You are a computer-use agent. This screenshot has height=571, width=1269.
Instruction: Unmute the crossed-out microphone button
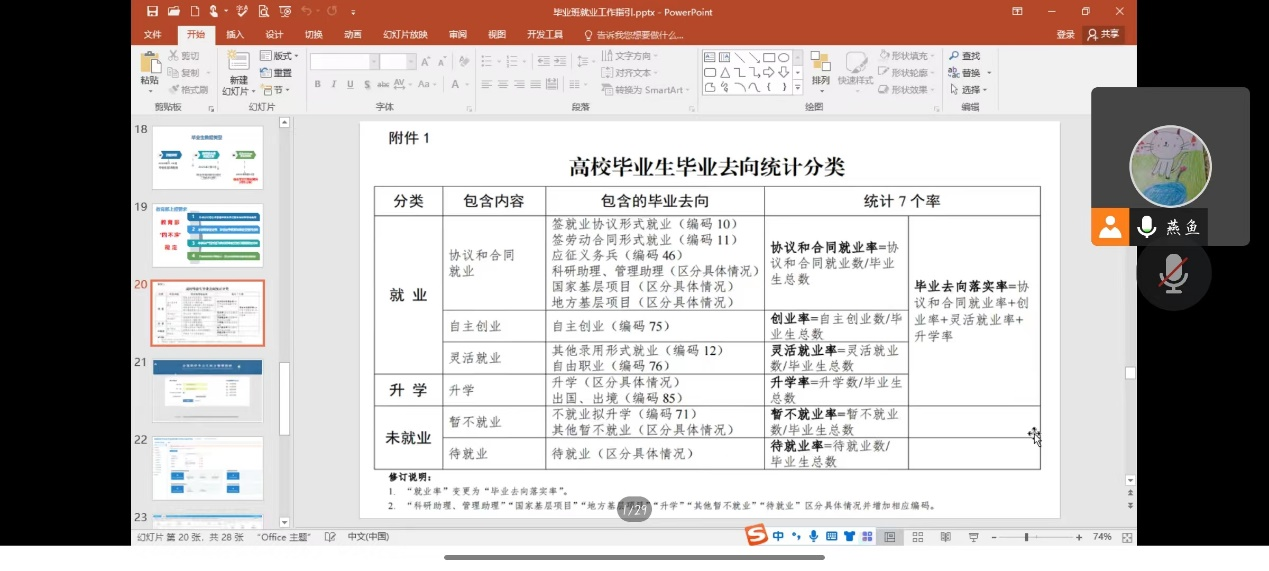click(x=1173, y=274)
